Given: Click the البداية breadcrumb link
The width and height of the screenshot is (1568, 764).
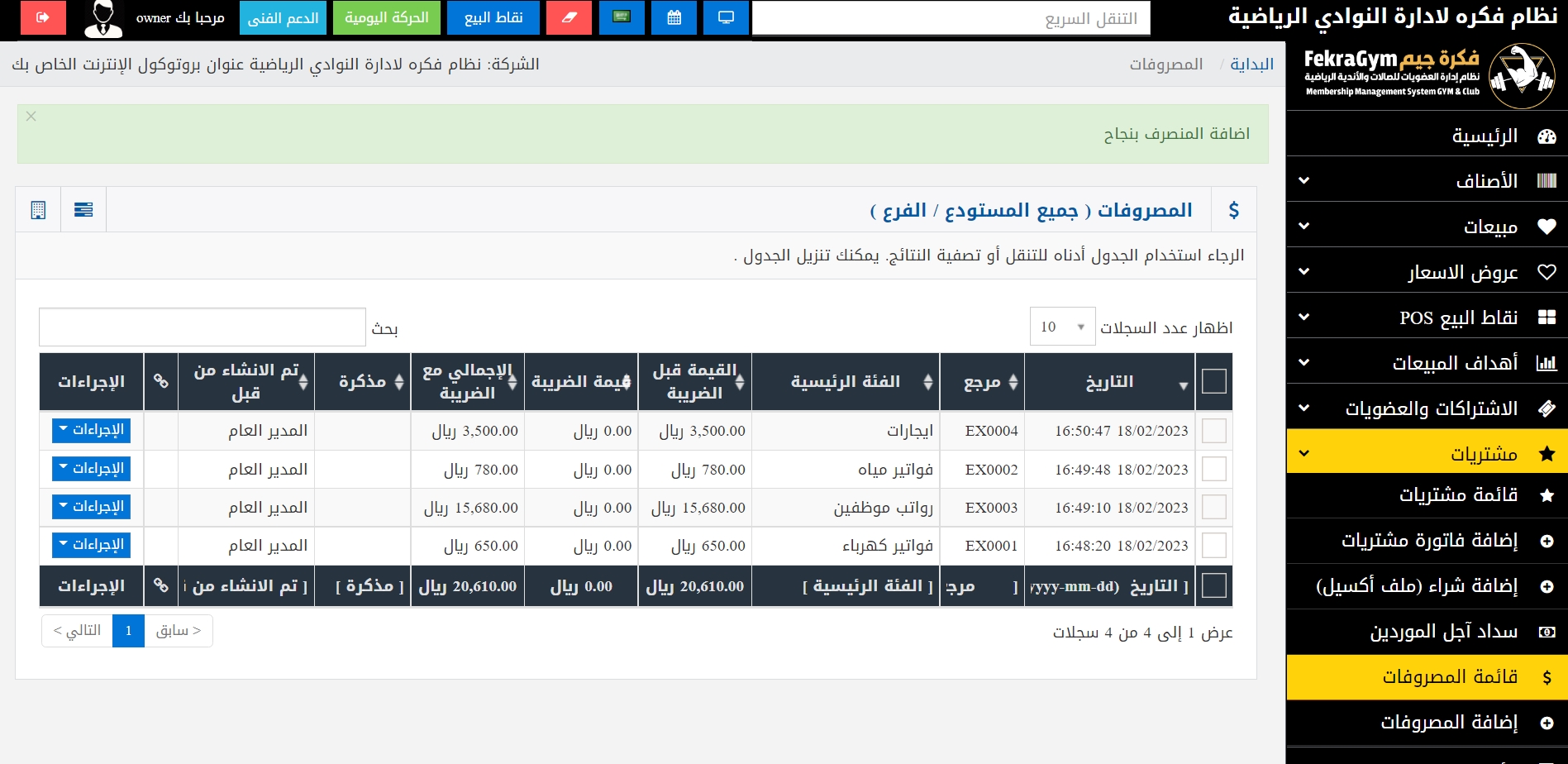Looking at the screenshot, I should pyautogui.click(x=1251, y=64).
